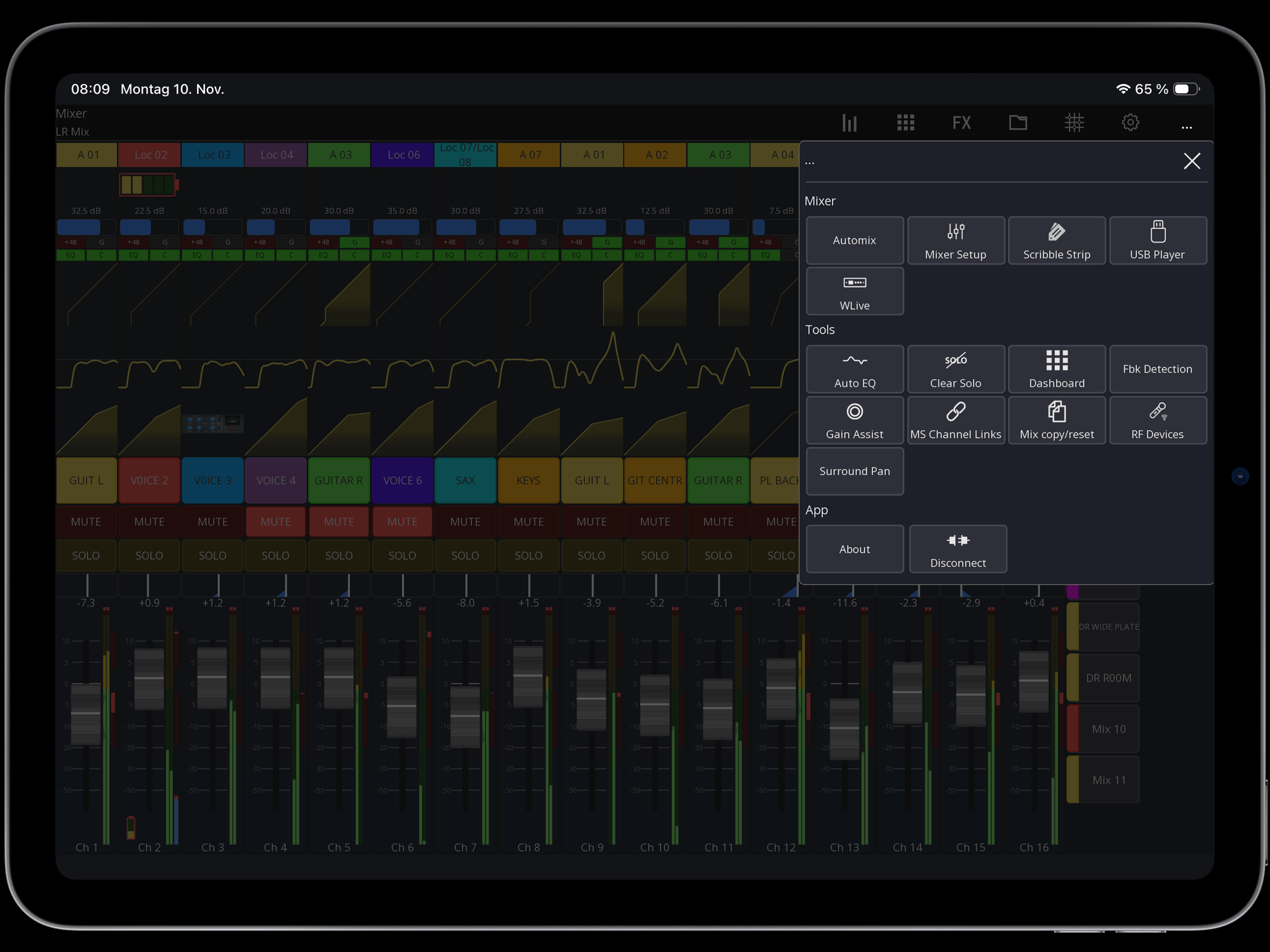Image resolution: width=1270 pixels, height=952 pixels.
Task: Open Mixer Setup tool
Action: 955,240
